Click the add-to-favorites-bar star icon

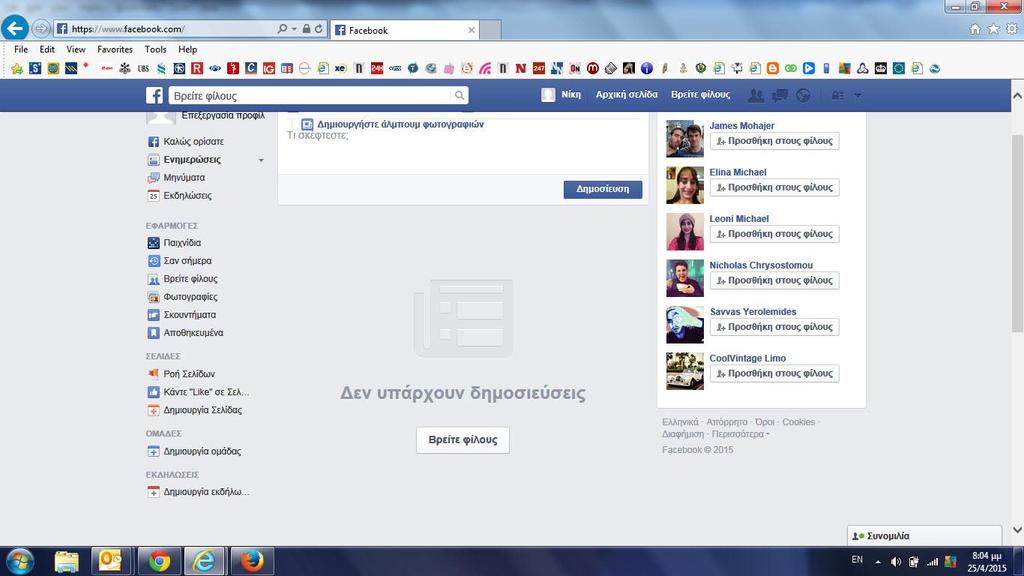(17, 68)
